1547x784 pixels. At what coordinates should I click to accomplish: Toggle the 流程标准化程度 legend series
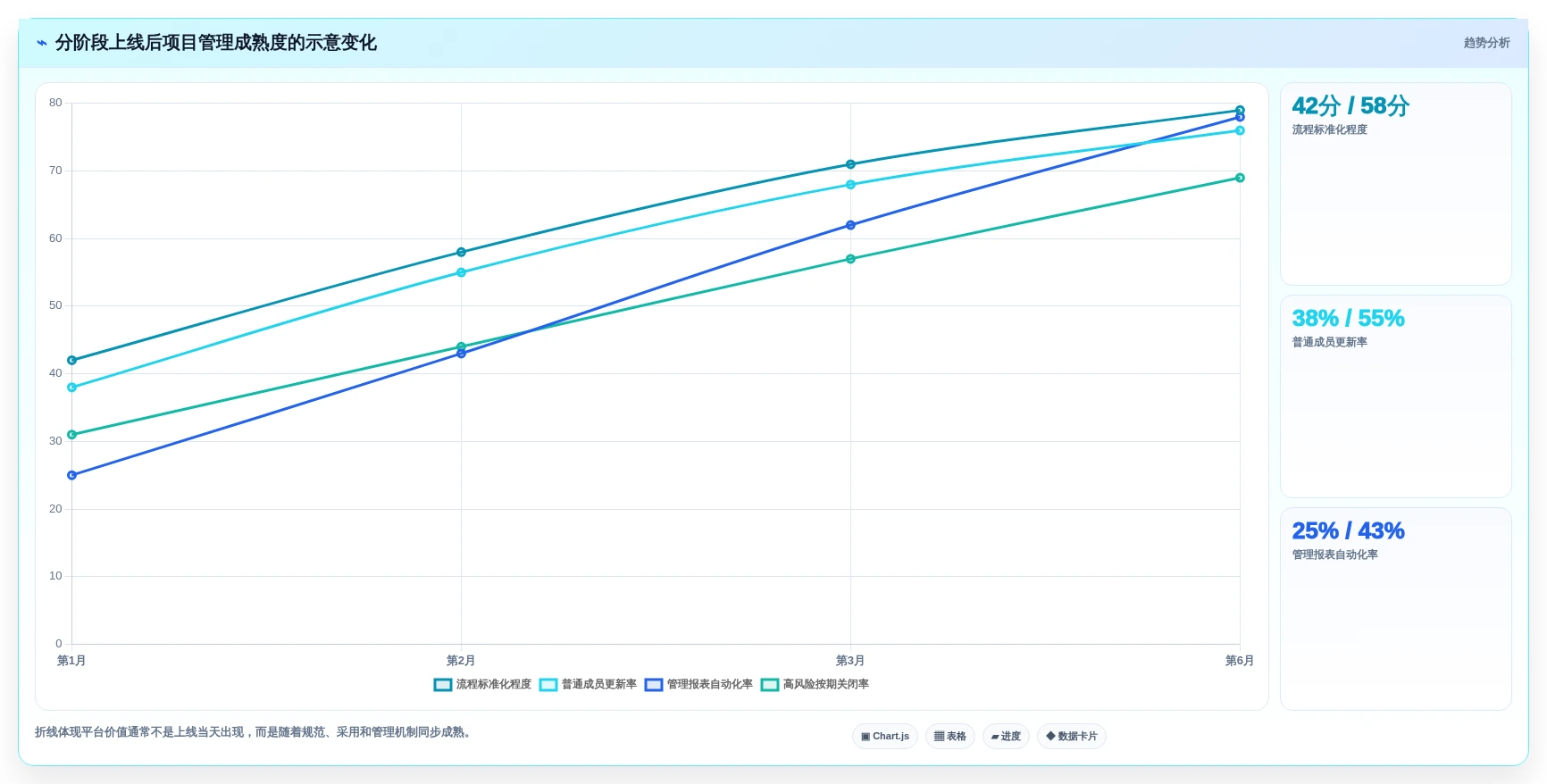(x=482, y=685)
